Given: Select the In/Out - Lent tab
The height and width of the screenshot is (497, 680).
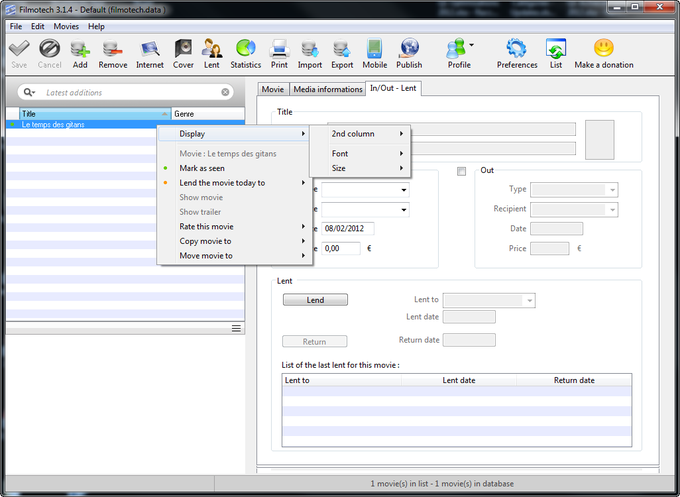Looking at the screenshot, I should tap(393, 88).
